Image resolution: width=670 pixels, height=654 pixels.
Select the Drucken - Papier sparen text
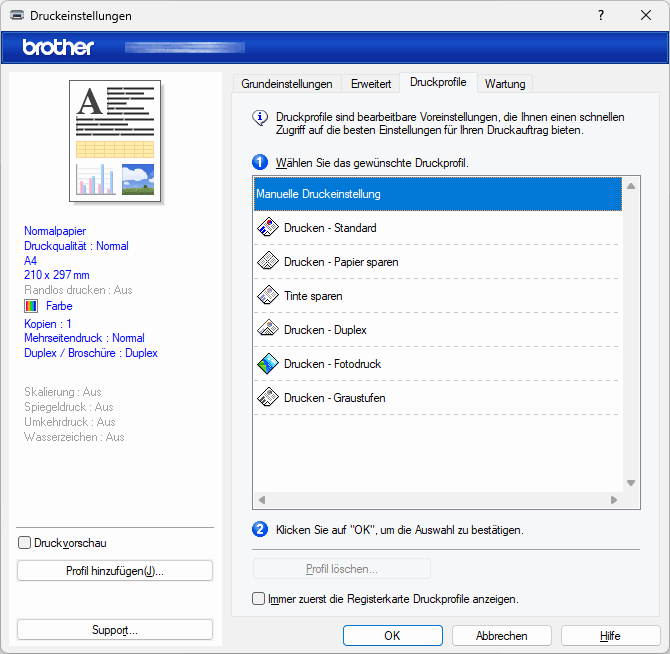[x=341, y=262]
